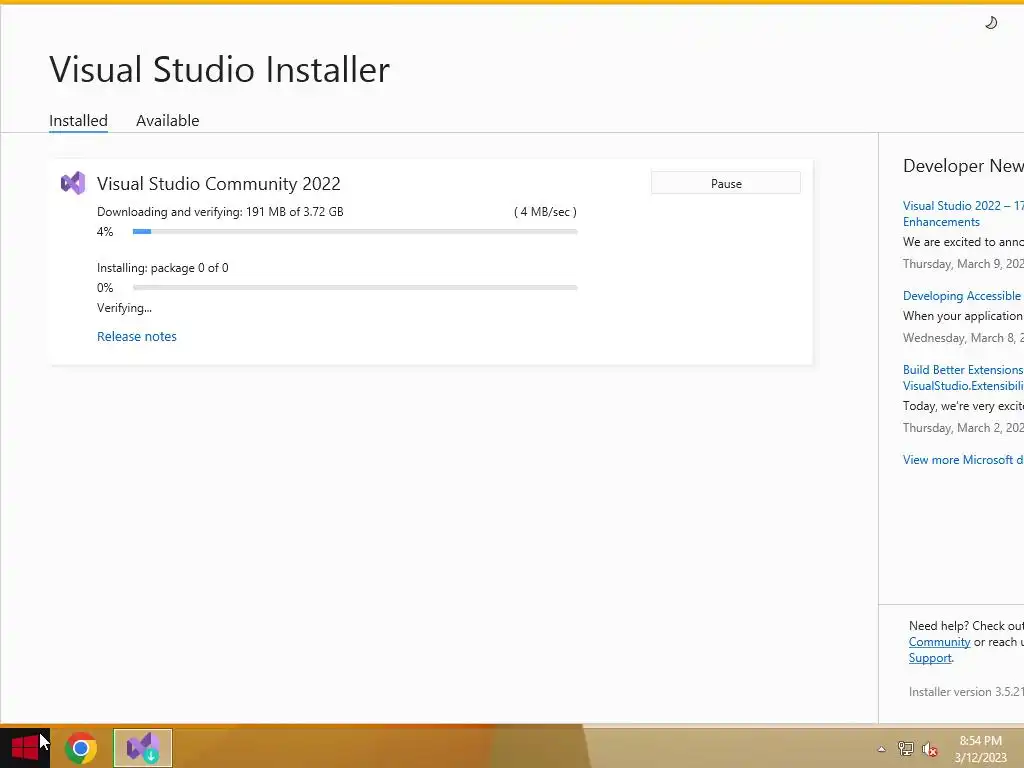Open the Windows Start button
Viewport: 1024px width, 768px height.
[x=25, y=748]
